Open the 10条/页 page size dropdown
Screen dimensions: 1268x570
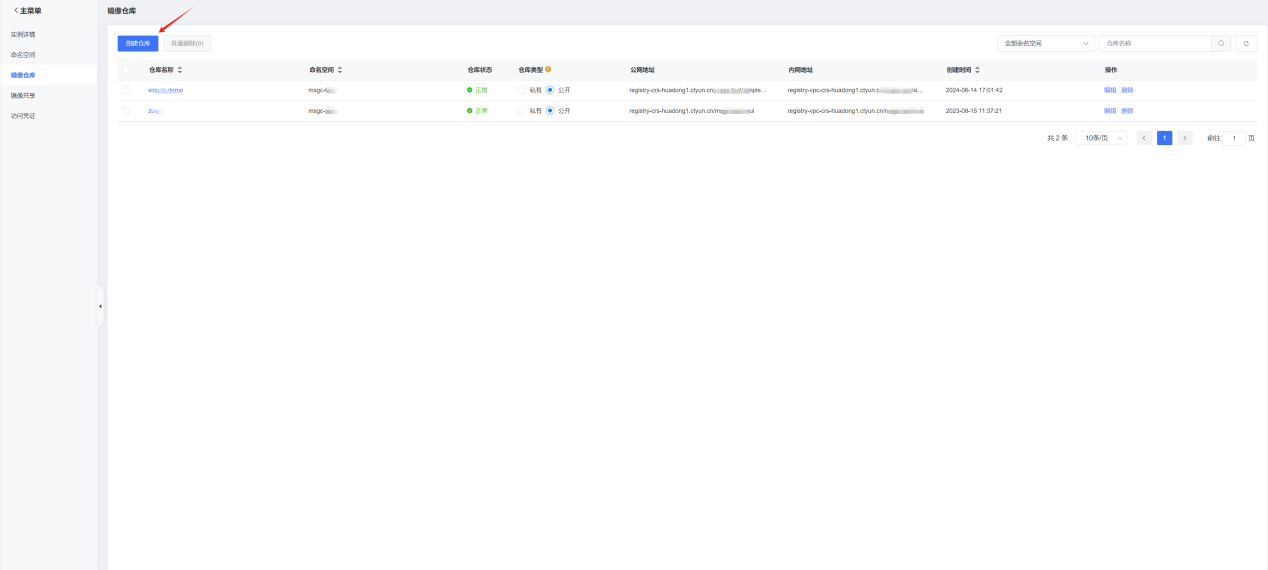(x=1101, y=138)
